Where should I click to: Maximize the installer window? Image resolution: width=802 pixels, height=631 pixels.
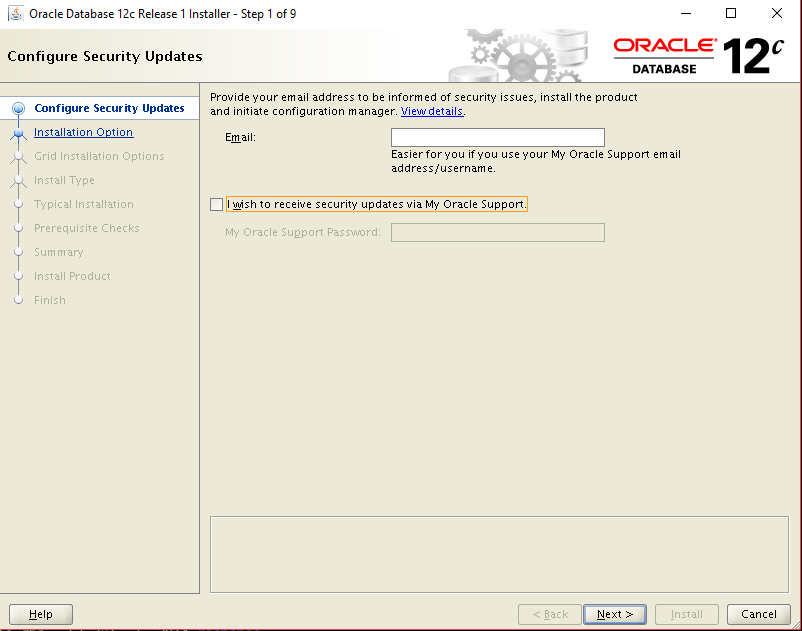731,13
